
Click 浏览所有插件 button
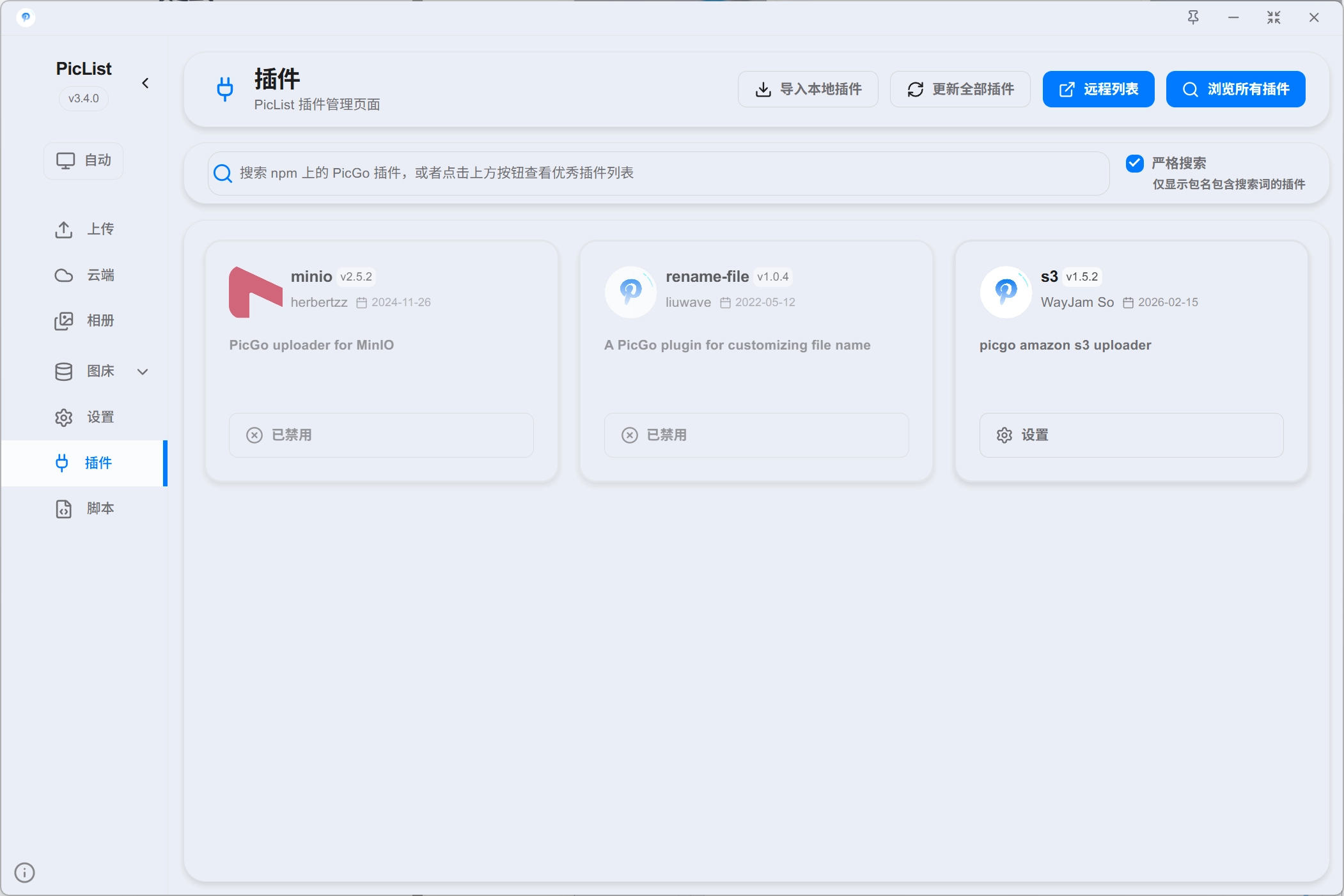[x=1236, y=89]
